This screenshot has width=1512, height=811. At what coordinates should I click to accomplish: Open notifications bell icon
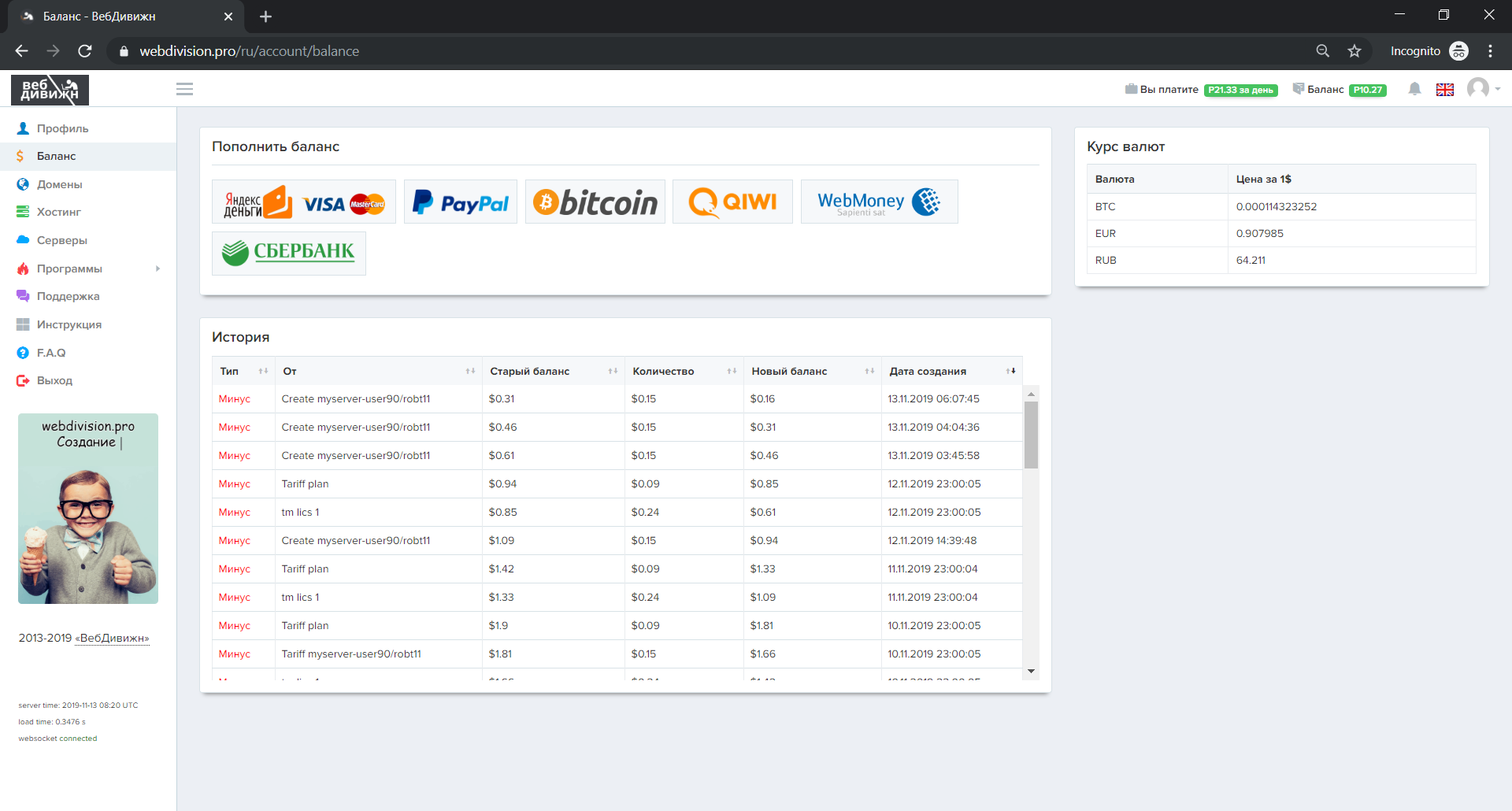(1414, 89)
